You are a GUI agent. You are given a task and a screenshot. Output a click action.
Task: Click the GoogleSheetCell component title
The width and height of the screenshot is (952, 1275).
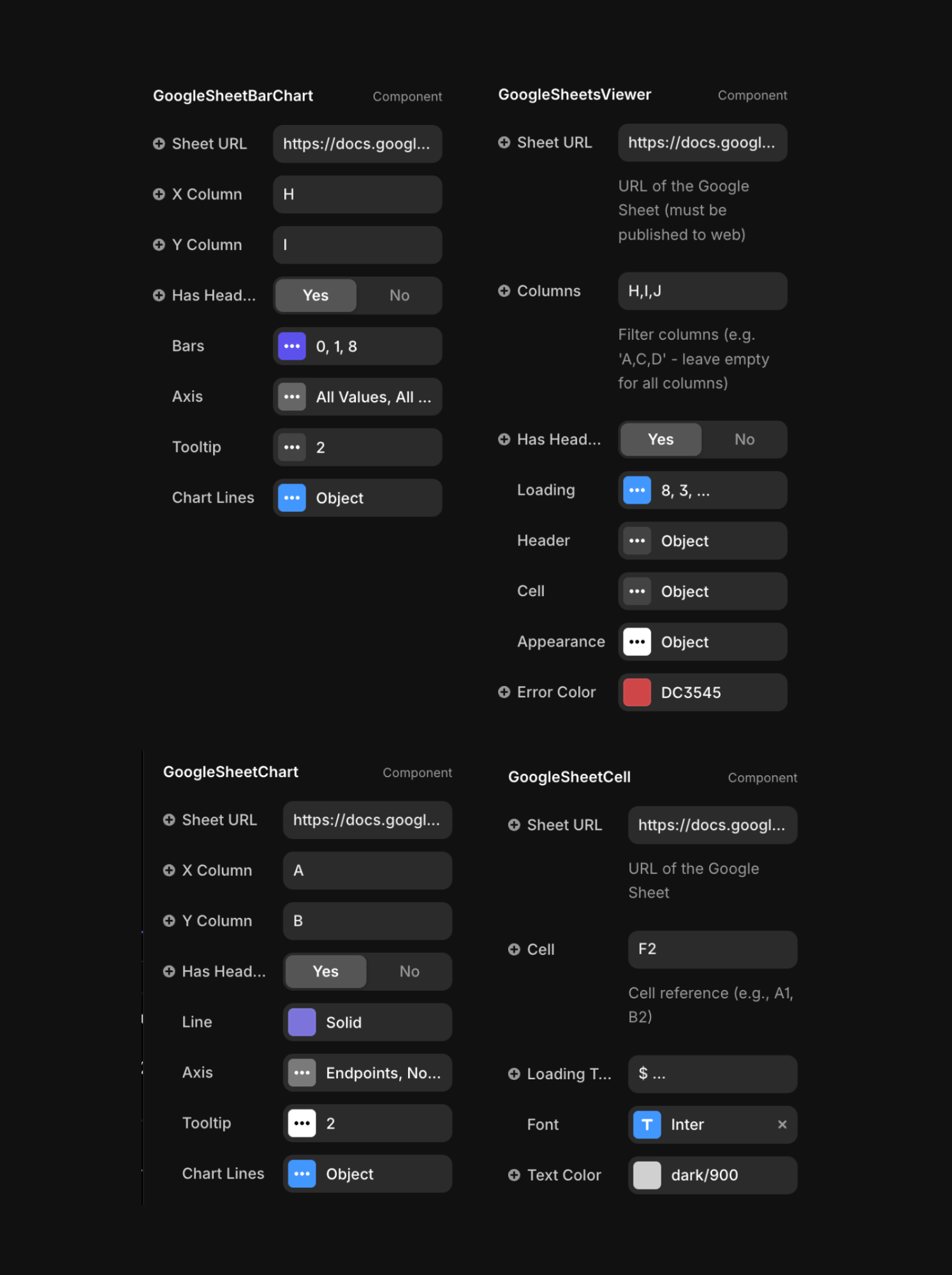[x=569, y=777]
